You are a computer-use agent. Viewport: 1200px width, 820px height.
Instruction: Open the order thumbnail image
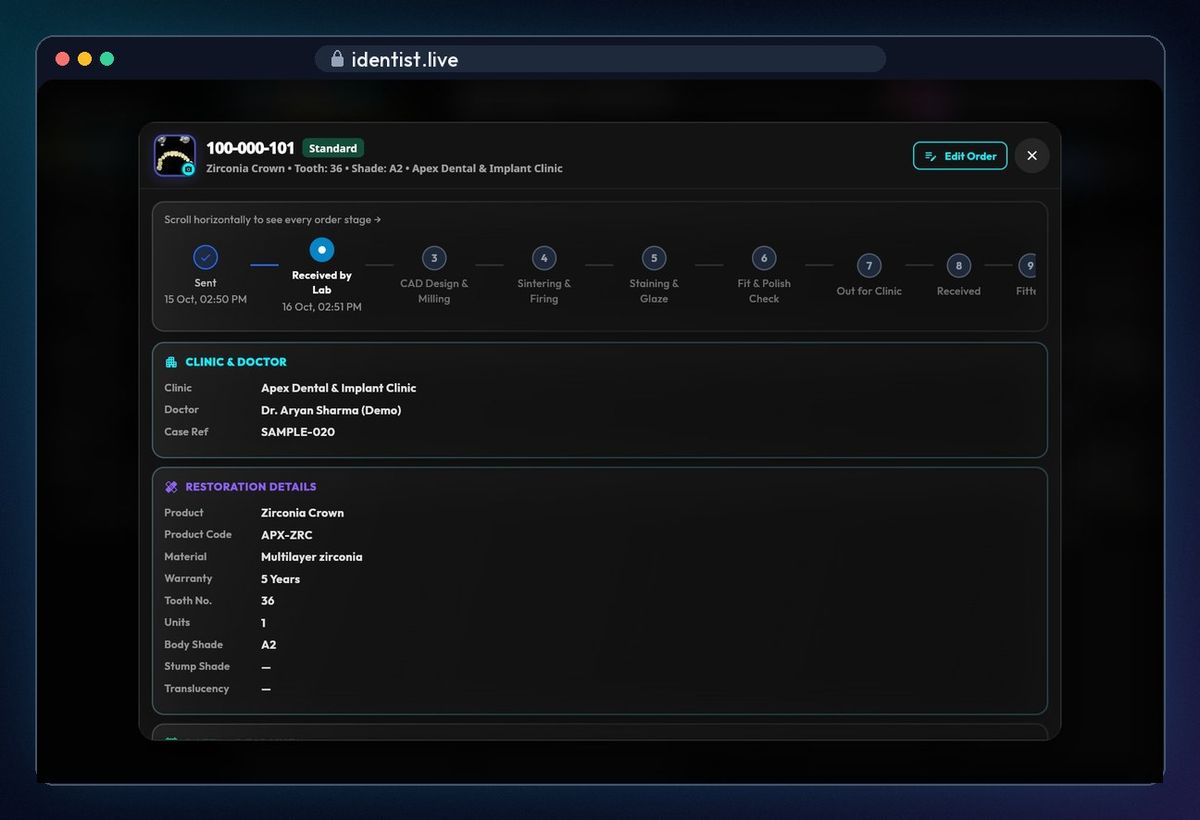click(x=175, y=156)
